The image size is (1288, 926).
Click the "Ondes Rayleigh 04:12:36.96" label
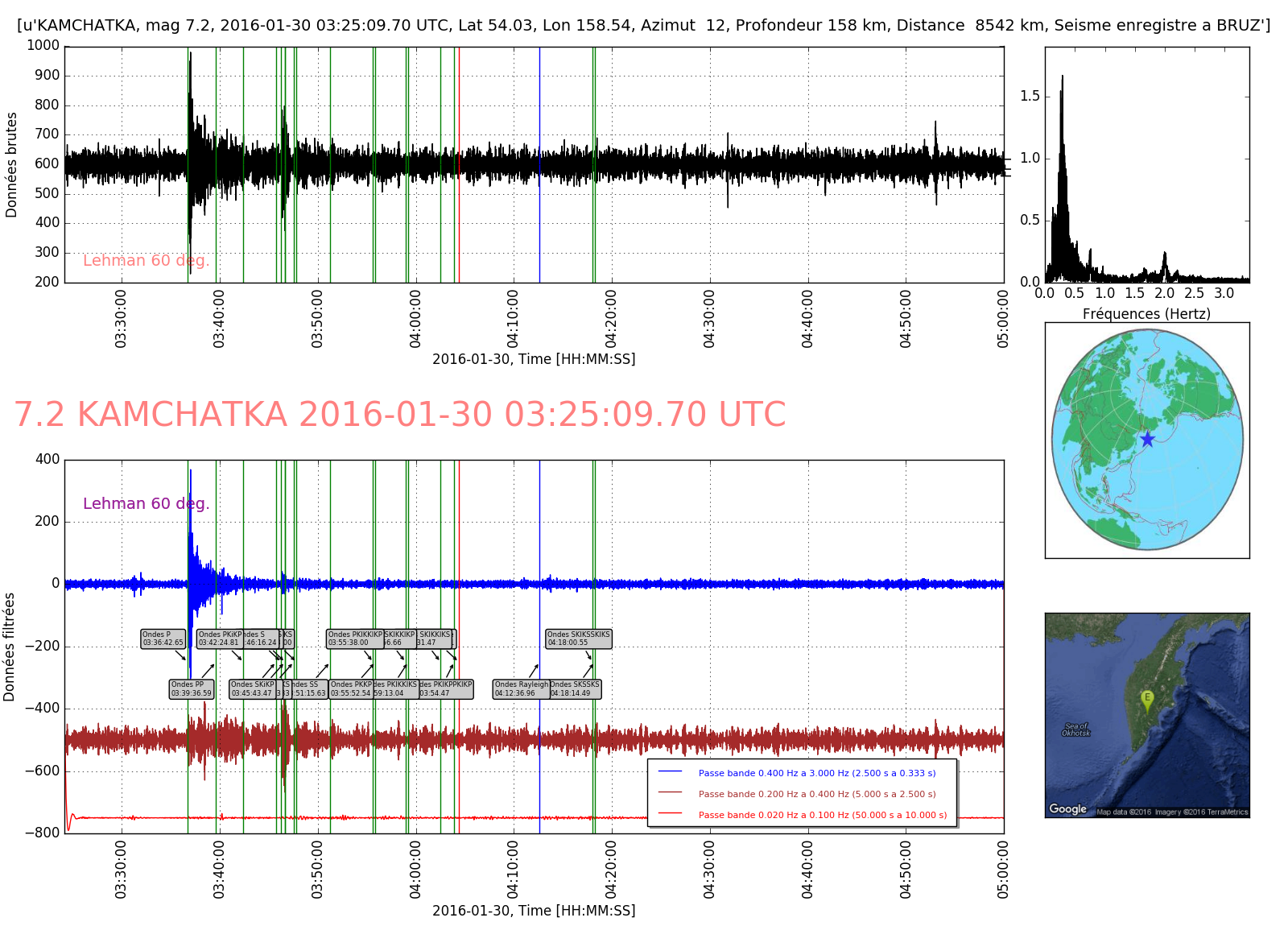point(521,689)
